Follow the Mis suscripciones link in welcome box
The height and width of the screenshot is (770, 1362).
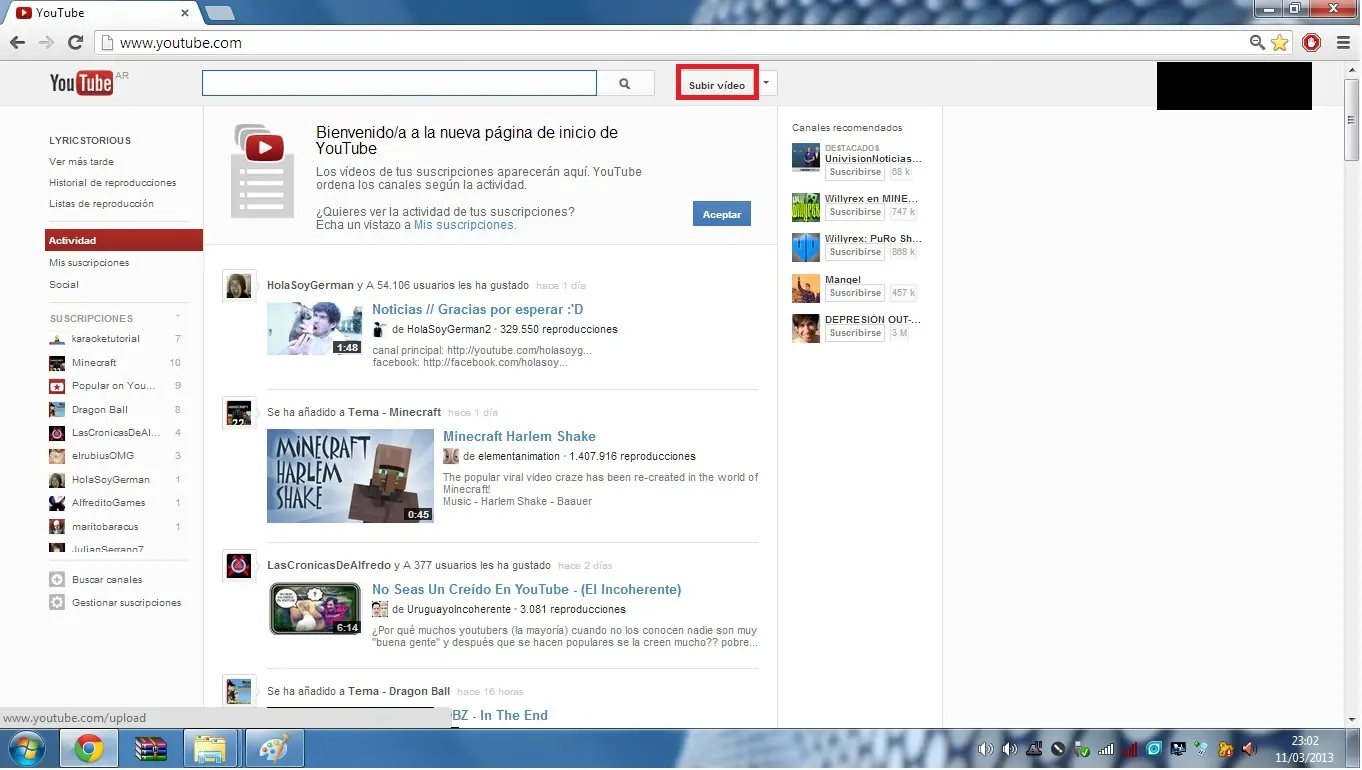(x=465, y=226)
